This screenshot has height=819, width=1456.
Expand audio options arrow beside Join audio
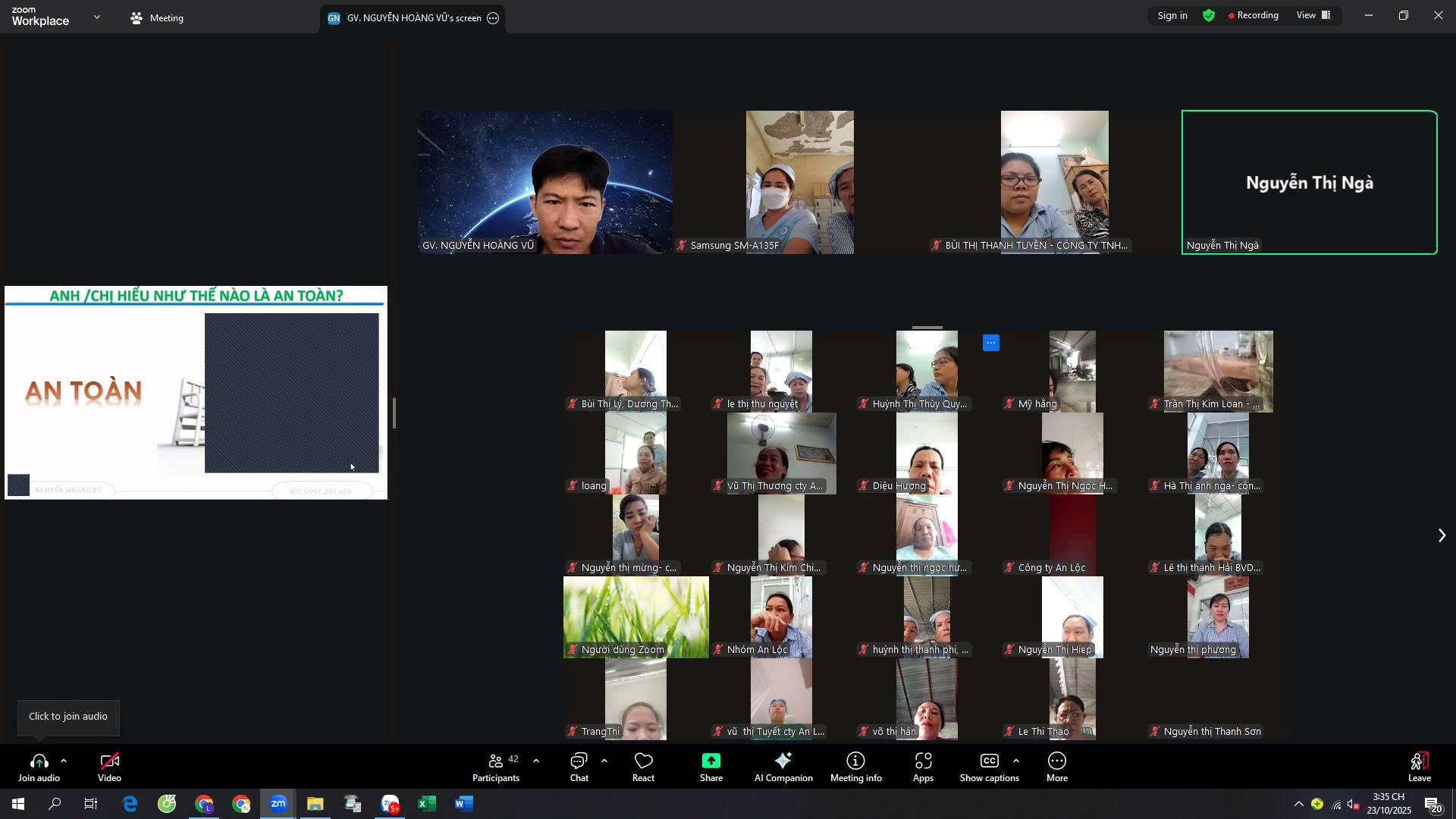64,761
